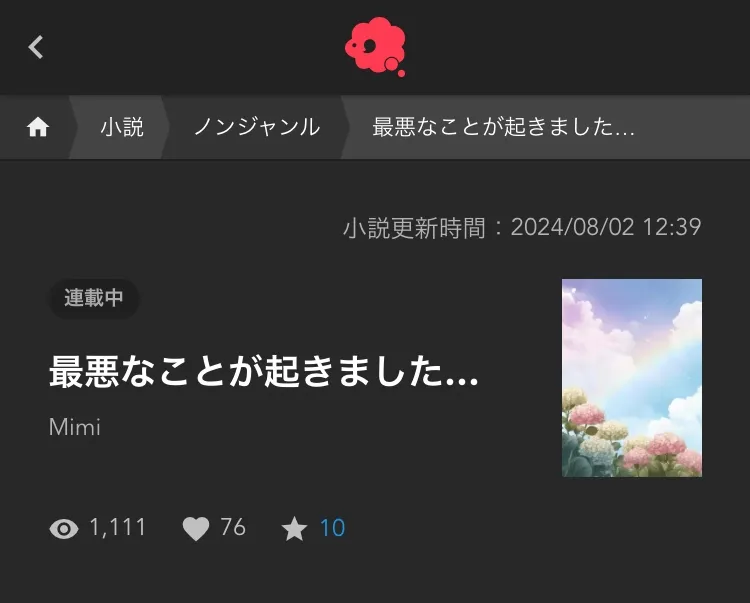Open the story title 最悪なことが起きました…
Image resolution: width=750 pixels, height=603 pixels.
click(264, 372)
